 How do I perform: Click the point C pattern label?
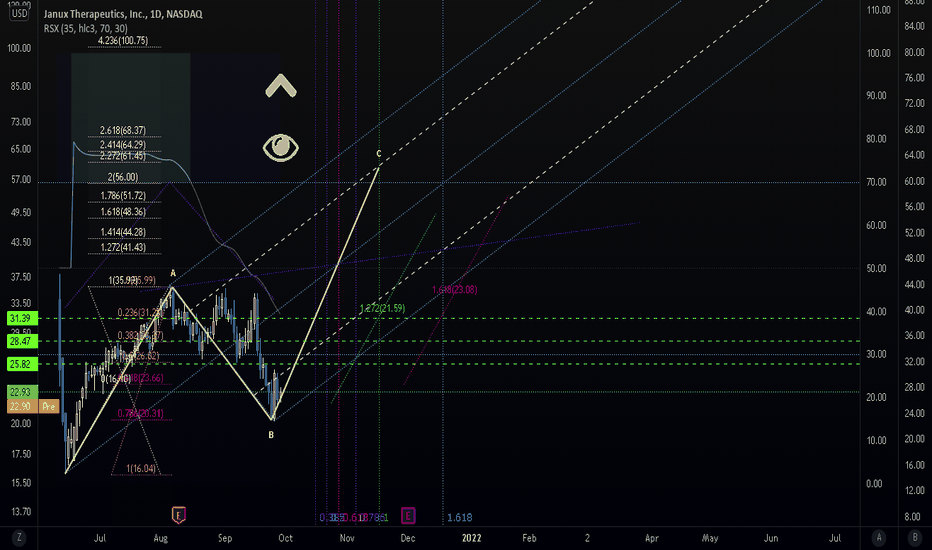coord(378,154)
